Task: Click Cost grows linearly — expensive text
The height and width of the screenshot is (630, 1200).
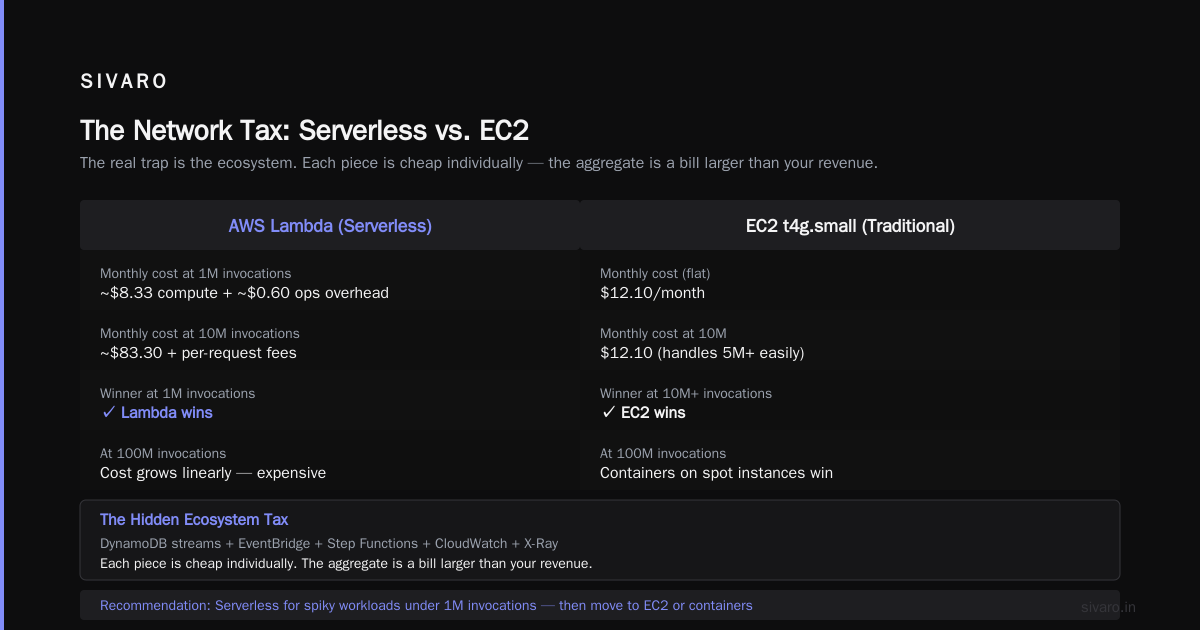Action: point(213,473)
